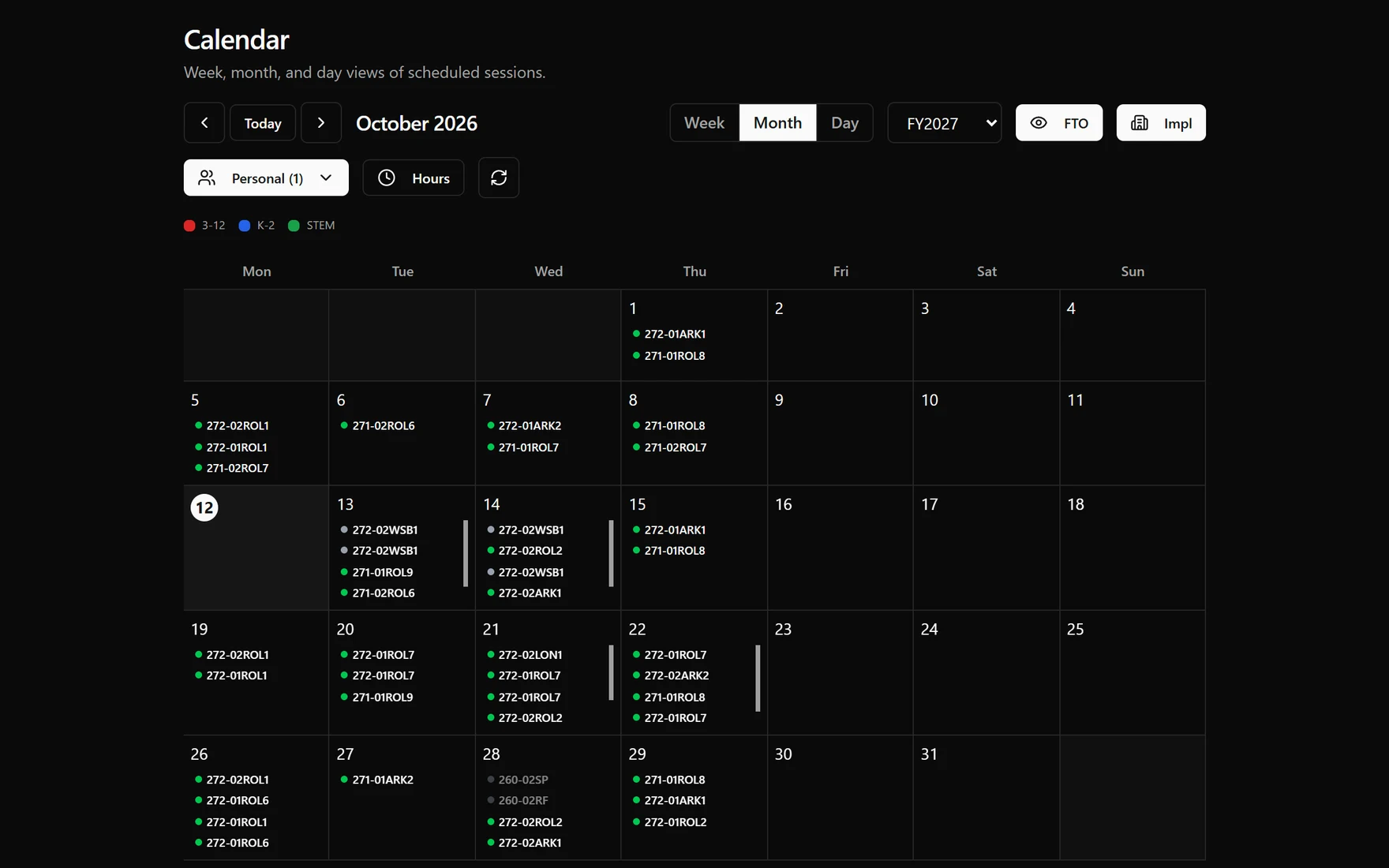
Task: Click the blue K-2 legend swatch
Action: click(x=245, y=226)
